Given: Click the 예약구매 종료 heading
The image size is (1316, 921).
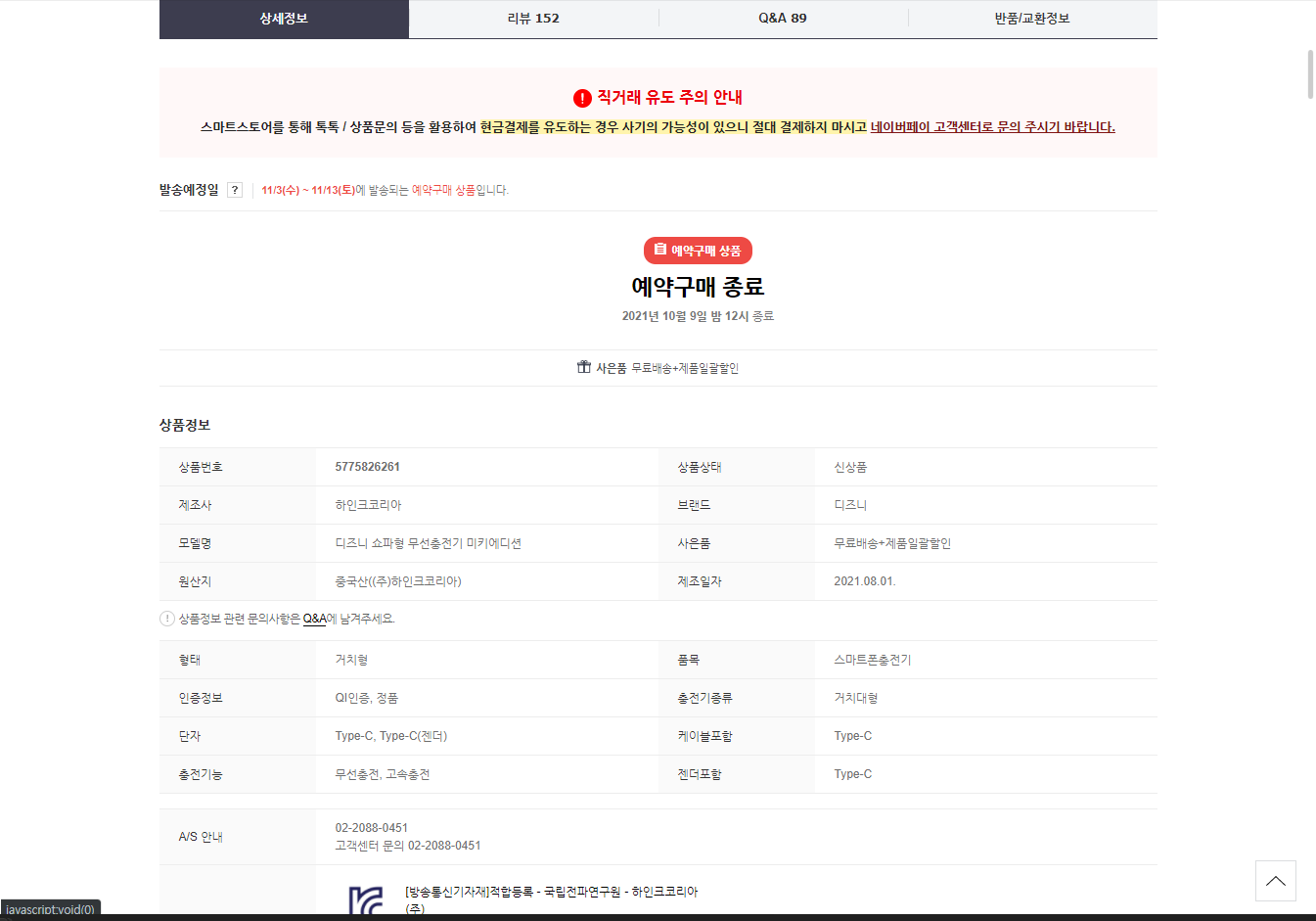Looking at the screenshot, I should [698, 287].
